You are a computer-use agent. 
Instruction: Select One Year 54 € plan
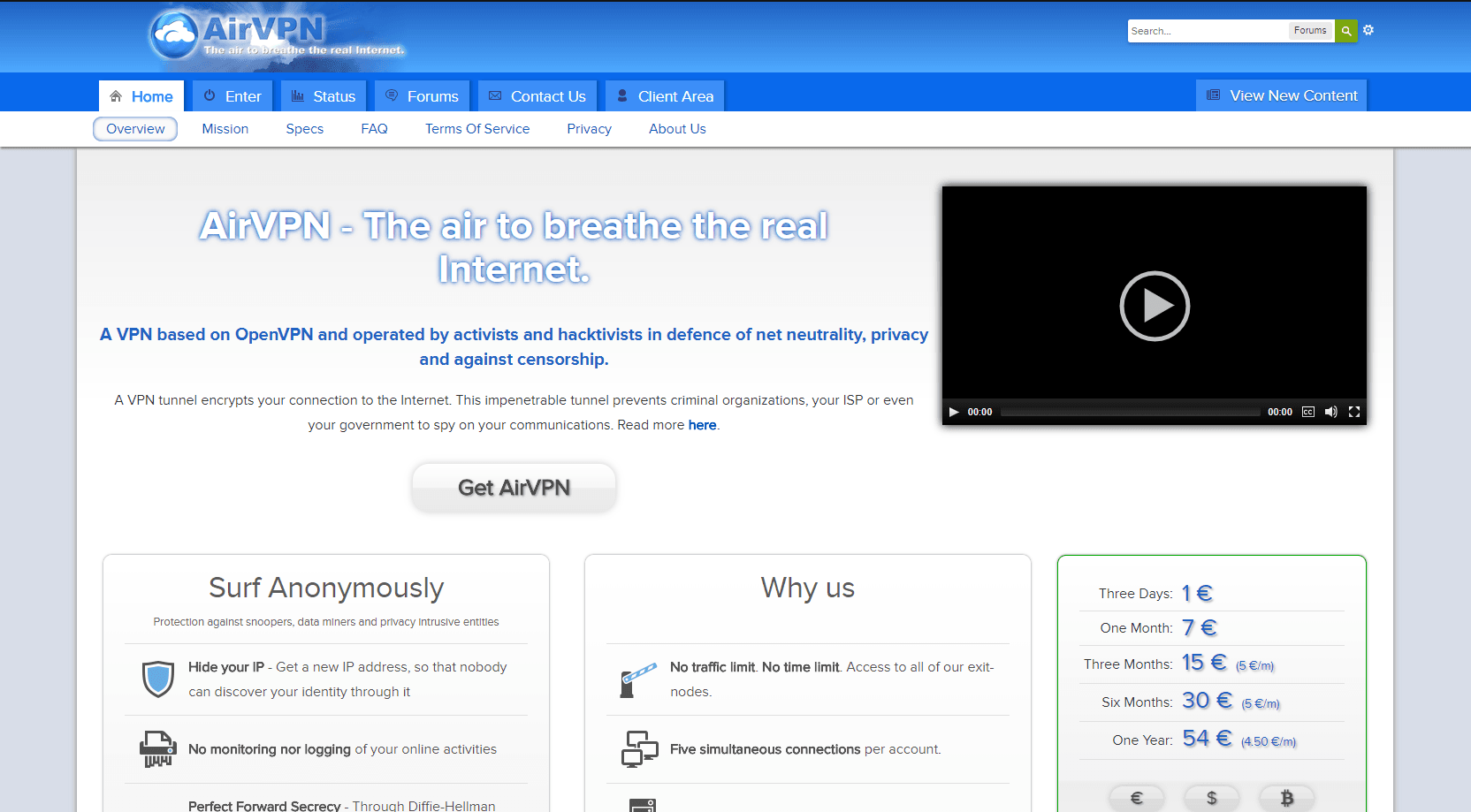(1211, 740)
